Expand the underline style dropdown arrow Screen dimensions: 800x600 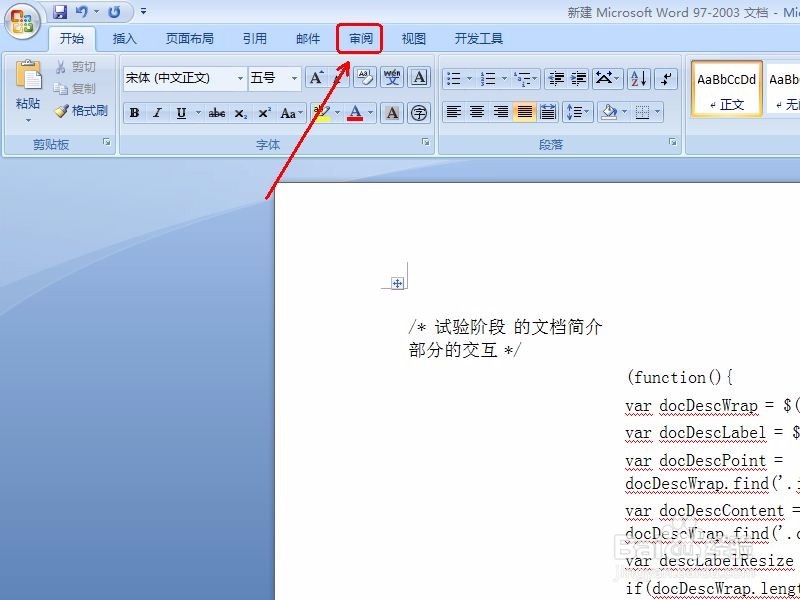(x=198, y=113)
